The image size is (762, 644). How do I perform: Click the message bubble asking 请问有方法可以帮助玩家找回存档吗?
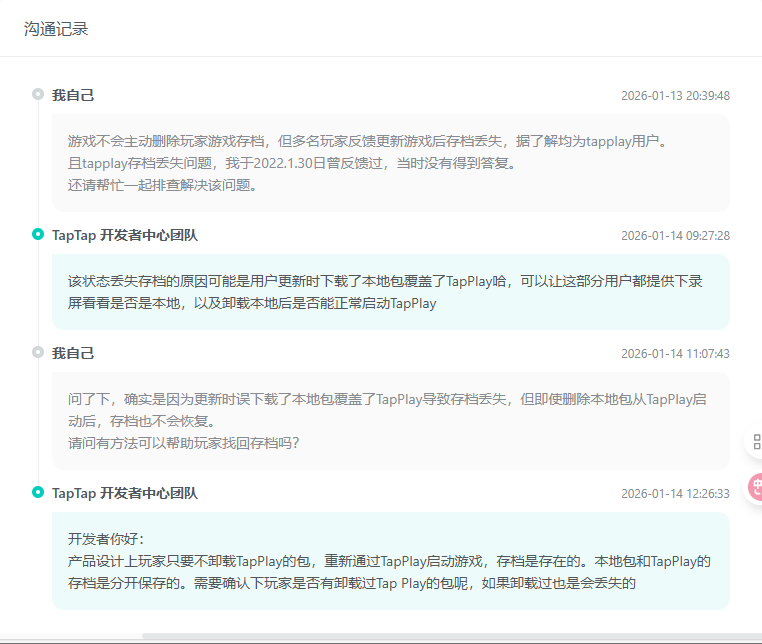[390, 421]
